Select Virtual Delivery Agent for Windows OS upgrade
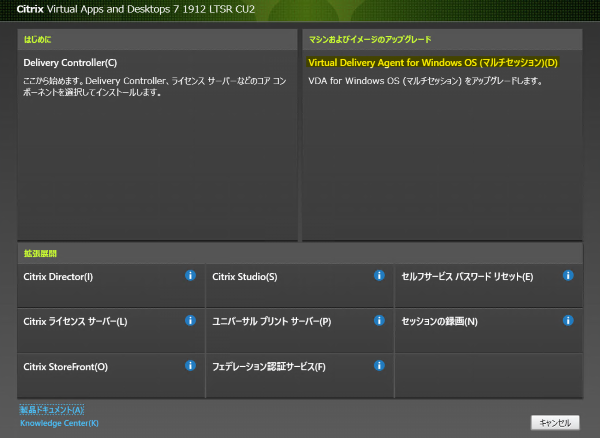The width and height of the screenshot is (600, 438). 433,63
